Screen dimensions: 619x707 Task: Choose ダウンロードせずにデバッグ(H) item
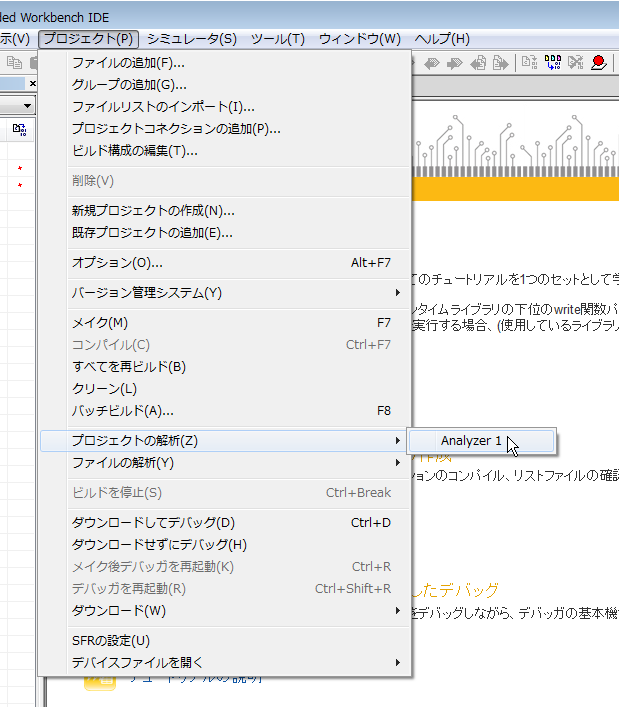[x=225, y=545]
